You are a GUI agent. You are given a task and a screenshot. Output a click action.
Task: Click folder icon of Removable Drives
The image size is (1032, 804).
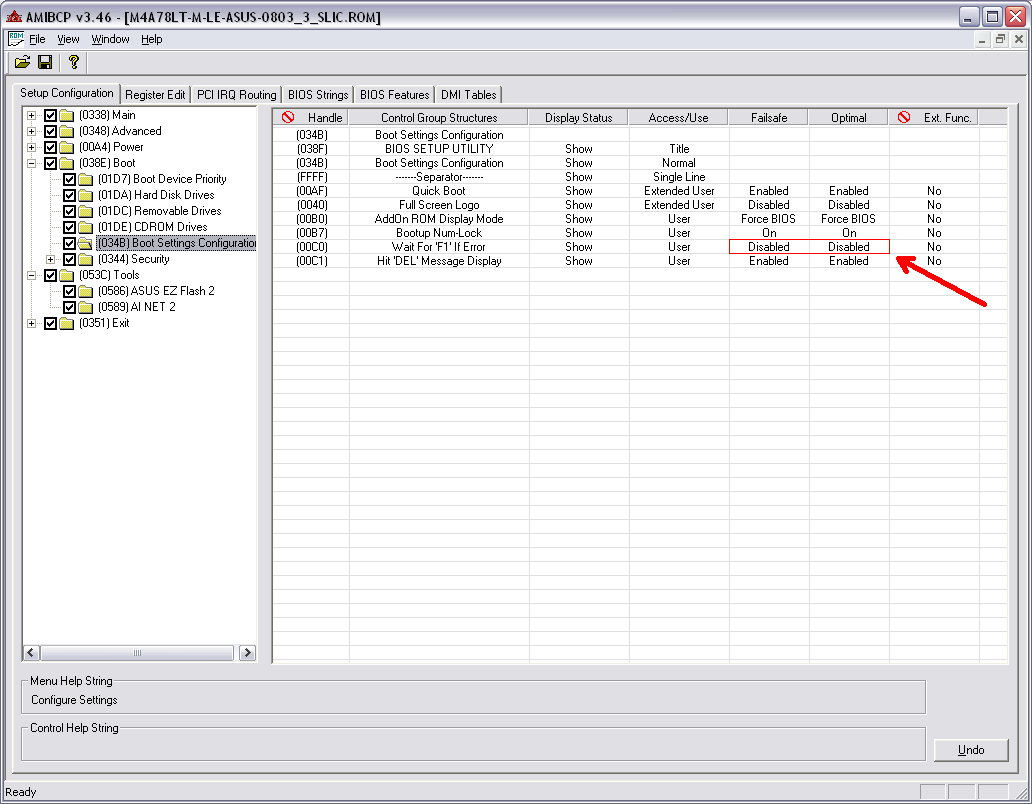(86, 211)
